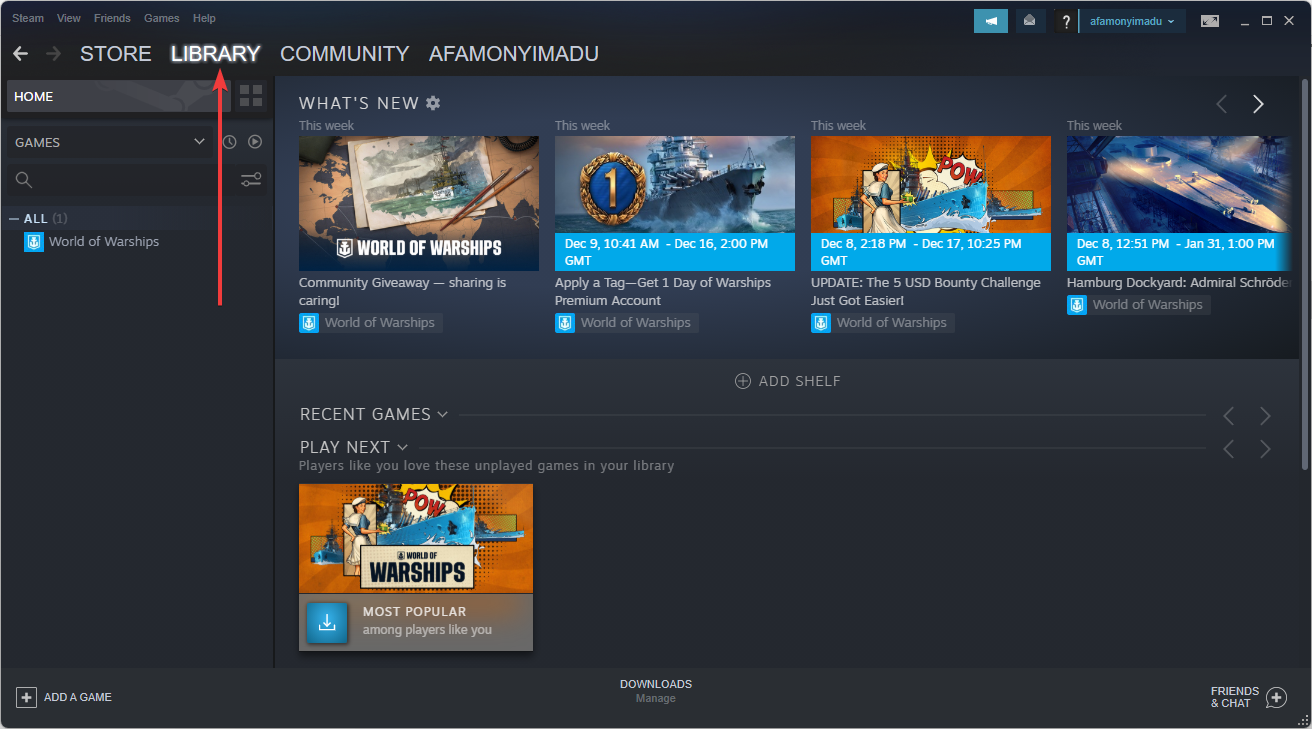The width and height of the screenshot is (1312, 729).
Task: Open FRIENDS & CHAT label
Action: [x=1235, y=697]
